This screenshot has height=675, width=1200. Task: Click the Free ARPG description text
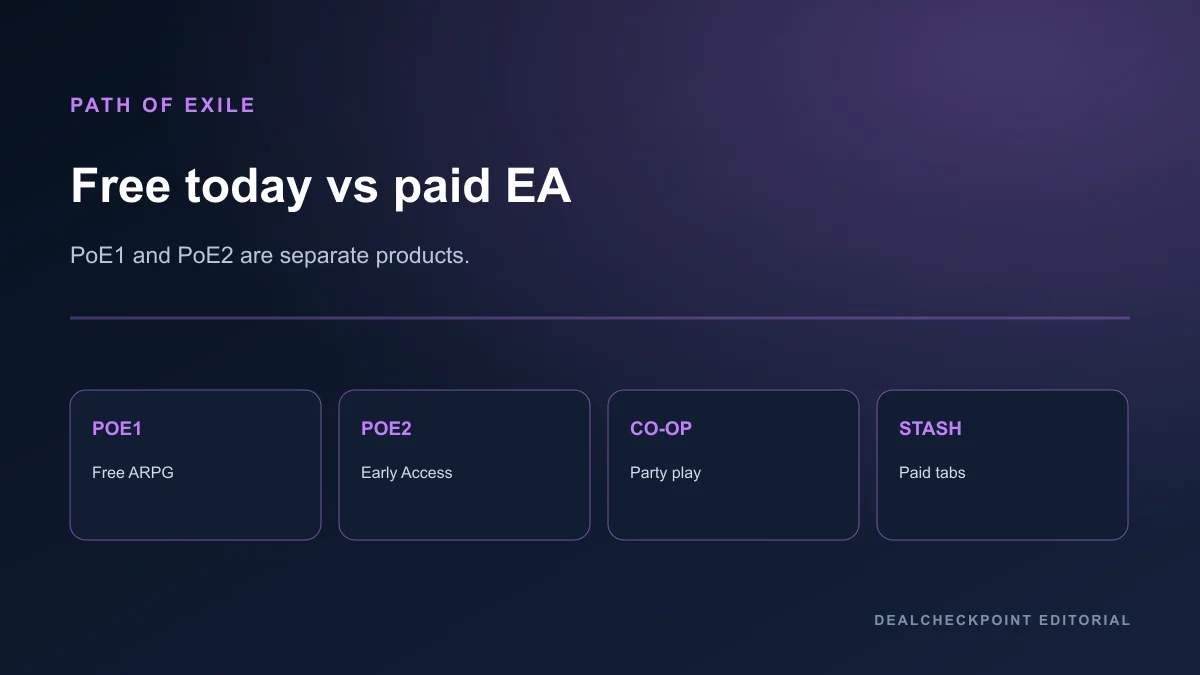133,472
